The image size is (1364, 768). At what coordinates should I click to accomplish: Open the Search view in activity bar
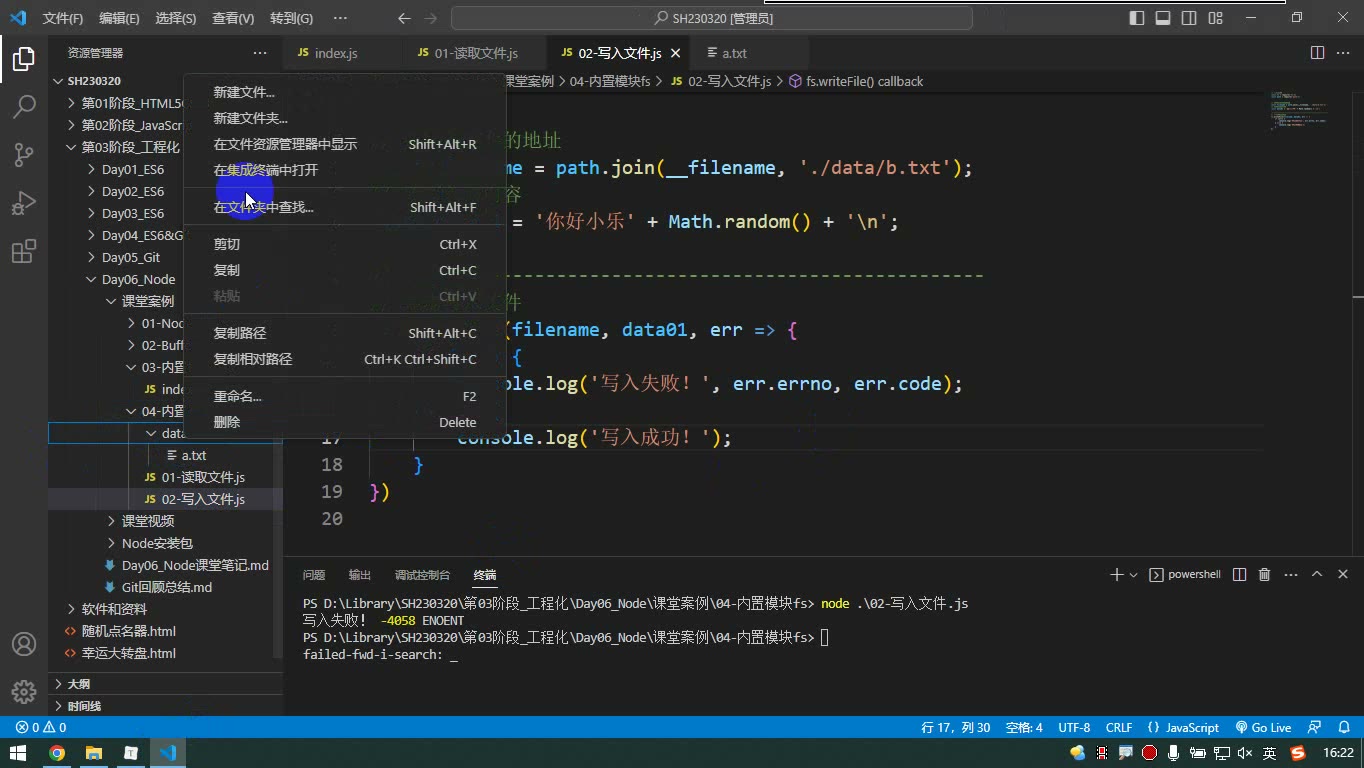coord(24,106)
